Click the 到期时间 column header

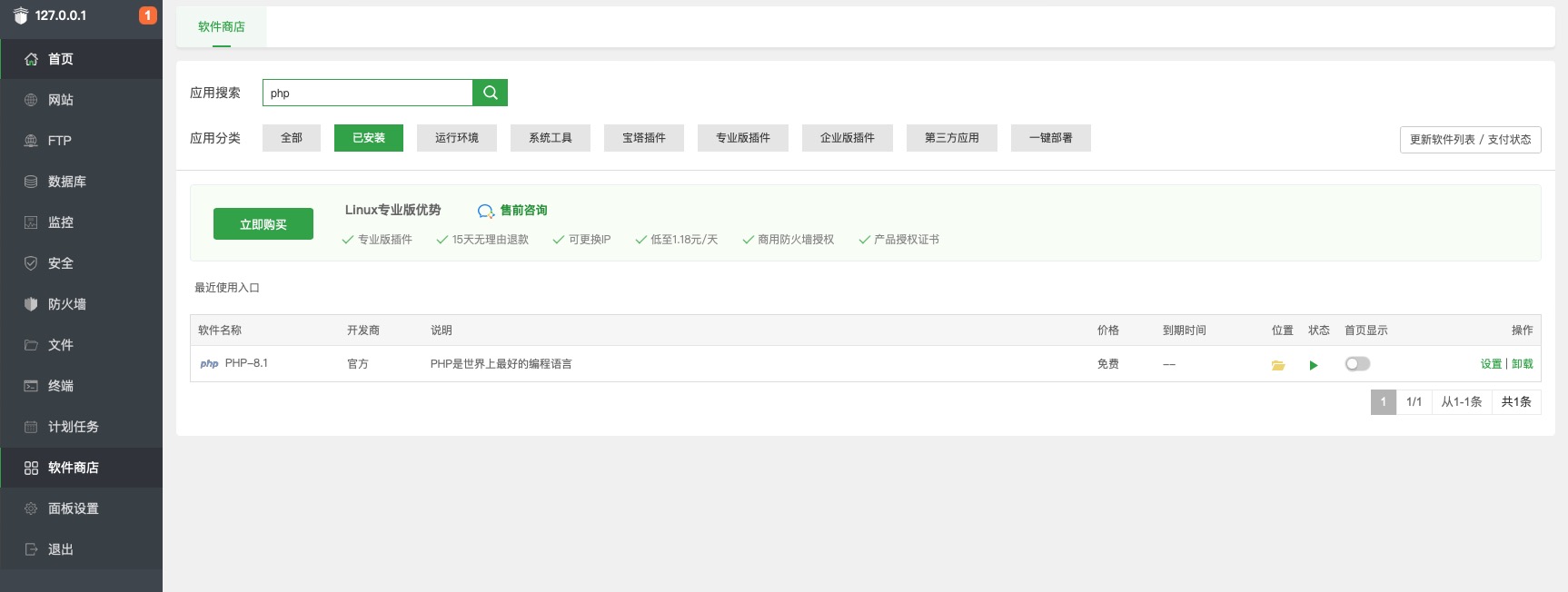pyautogui.click(x=1185, y=331)
